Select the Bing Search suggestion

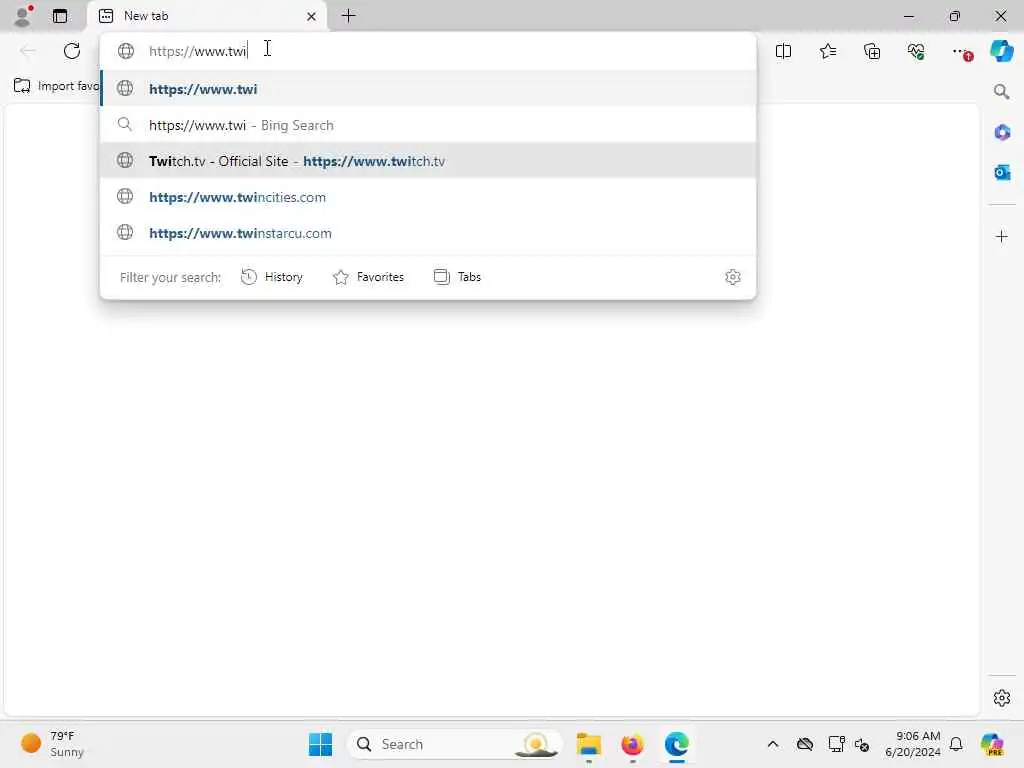pos(428,125)
